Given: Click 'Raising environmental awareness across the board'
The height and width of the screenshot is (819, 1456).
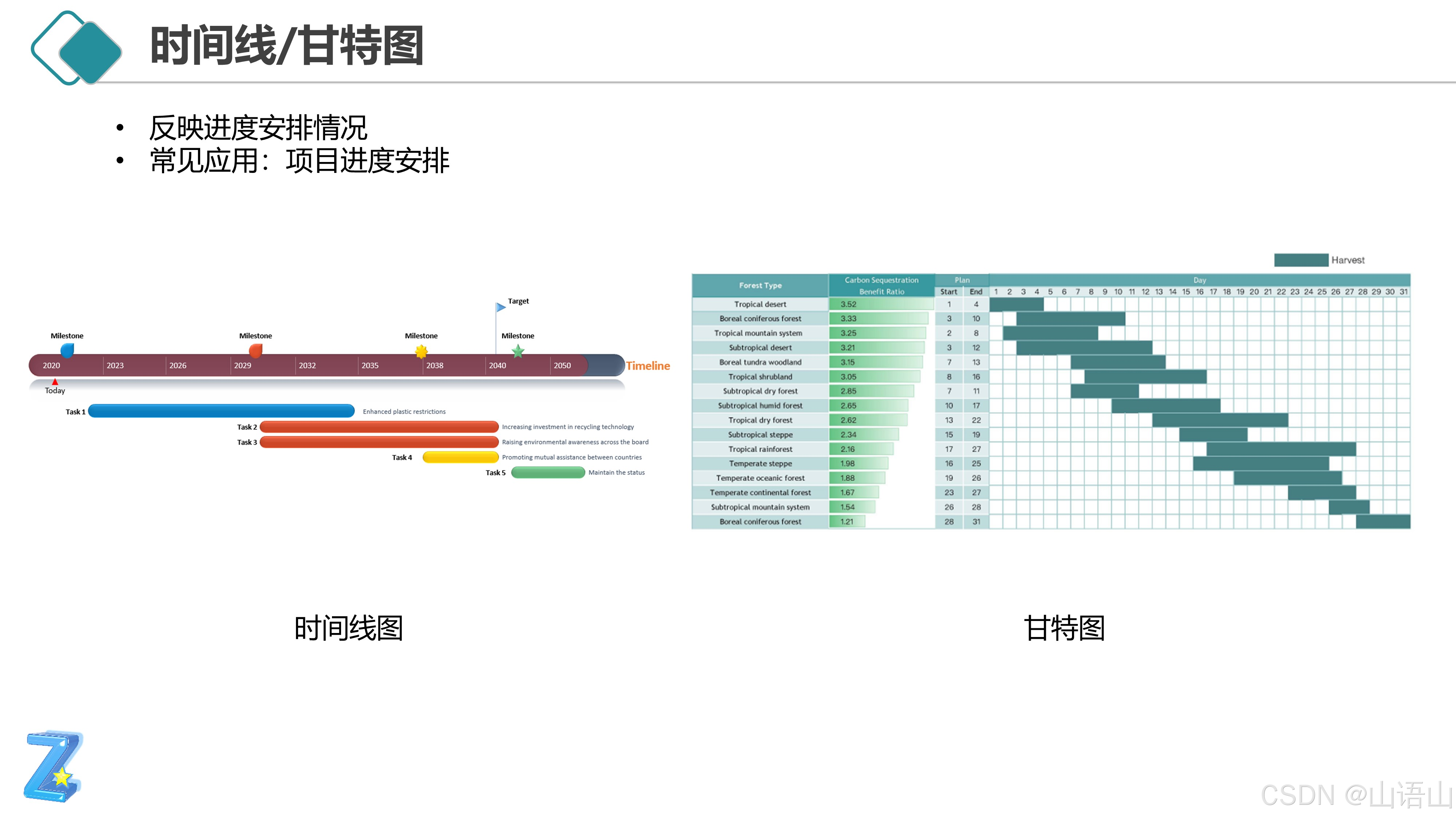Looking at the screenshot, I should pyautogui.click(x=575, y=442).
